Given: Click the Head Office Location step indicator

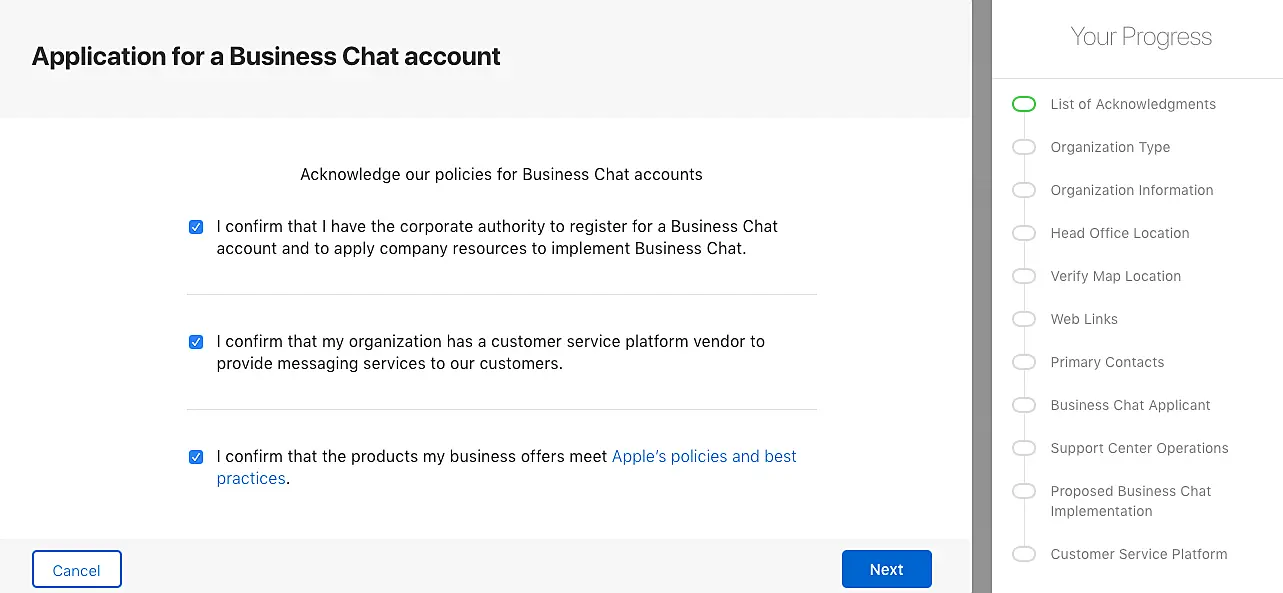Looking at the screenshot, I should point(1023,233).
